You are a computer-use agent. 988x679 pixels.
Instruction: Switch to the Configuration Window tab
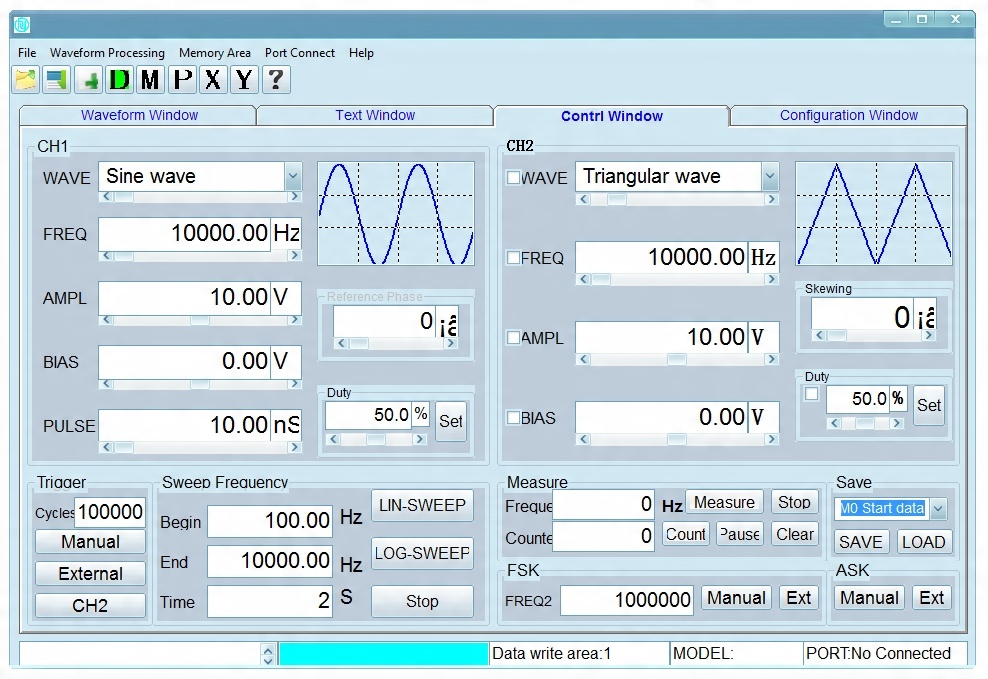[848, 116]
